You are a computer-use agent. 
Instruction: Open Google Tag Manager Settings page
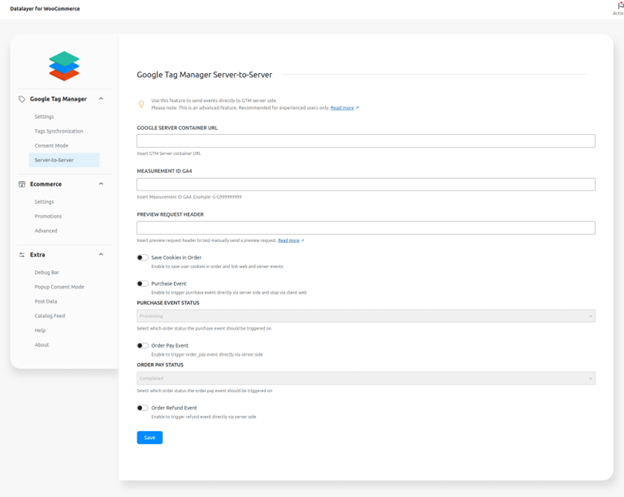tap(44, 117)
